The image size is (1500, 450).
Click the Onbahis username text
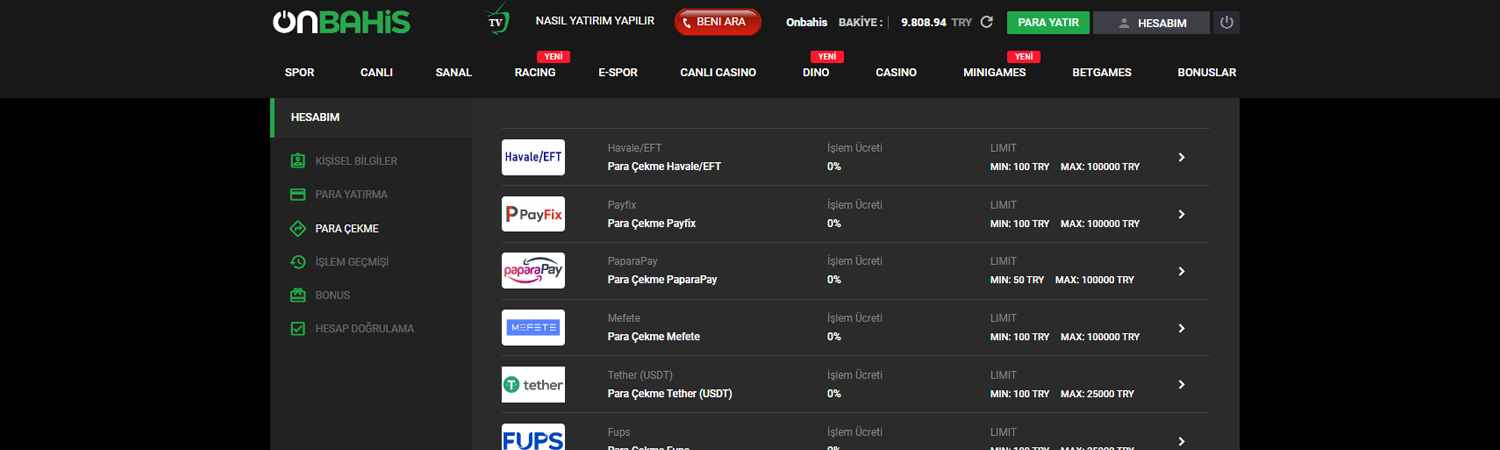coord(806,22)
